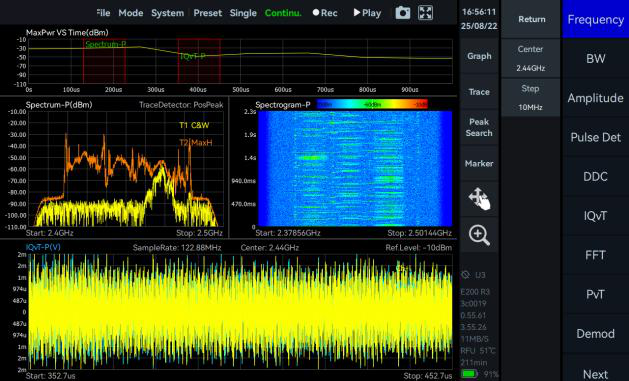Select the Amplitude tab

click(595, 98)
